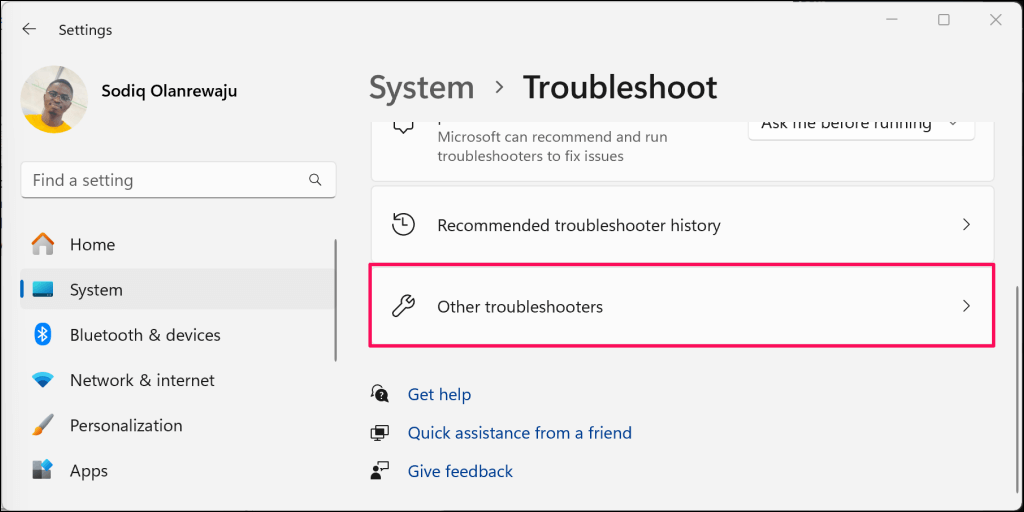Click the search magnifier icon
This screenshot has width=1024, height=512.
(x=315, y=180)
